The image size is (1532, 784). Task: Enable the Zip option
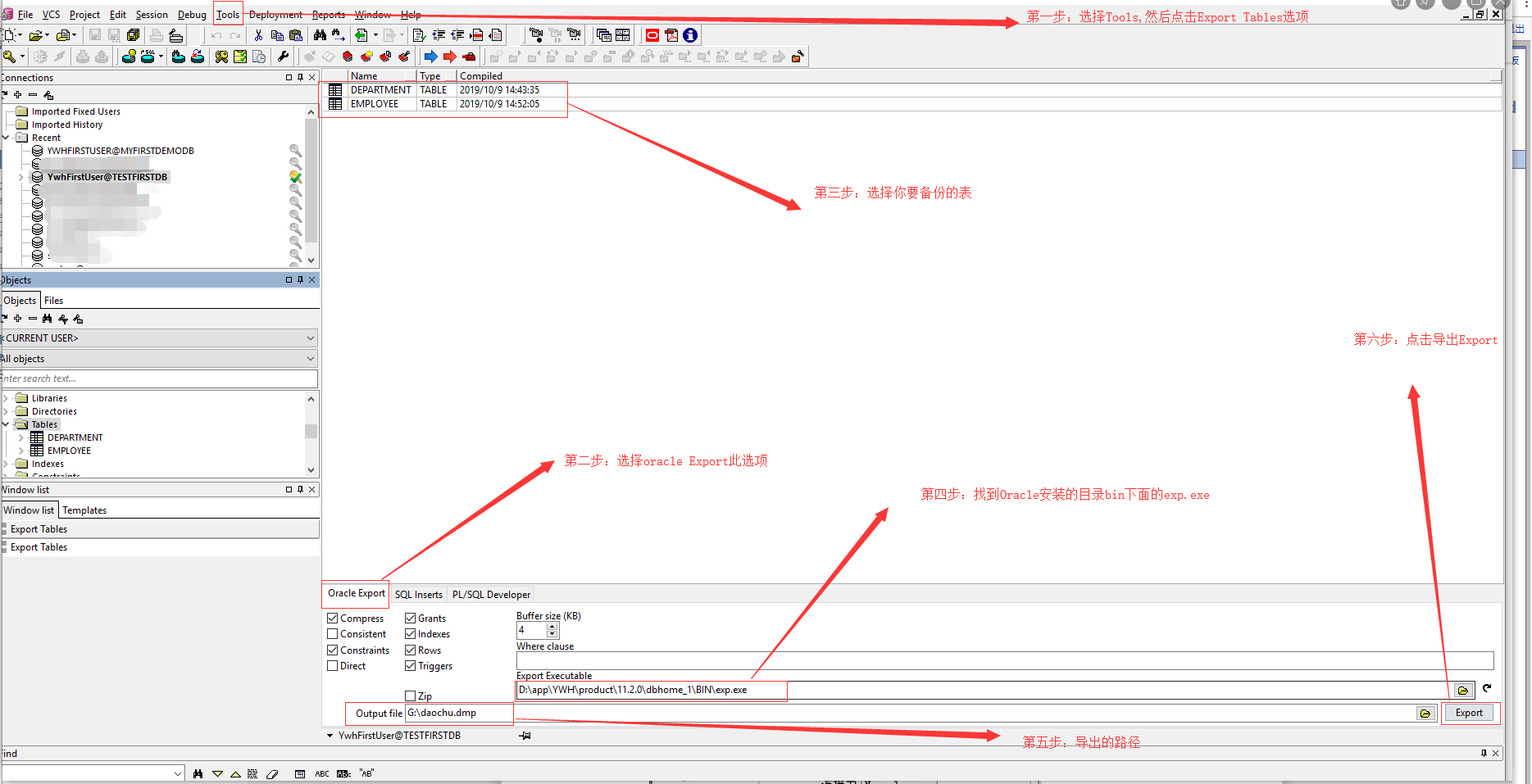click(x=411, y=695)
